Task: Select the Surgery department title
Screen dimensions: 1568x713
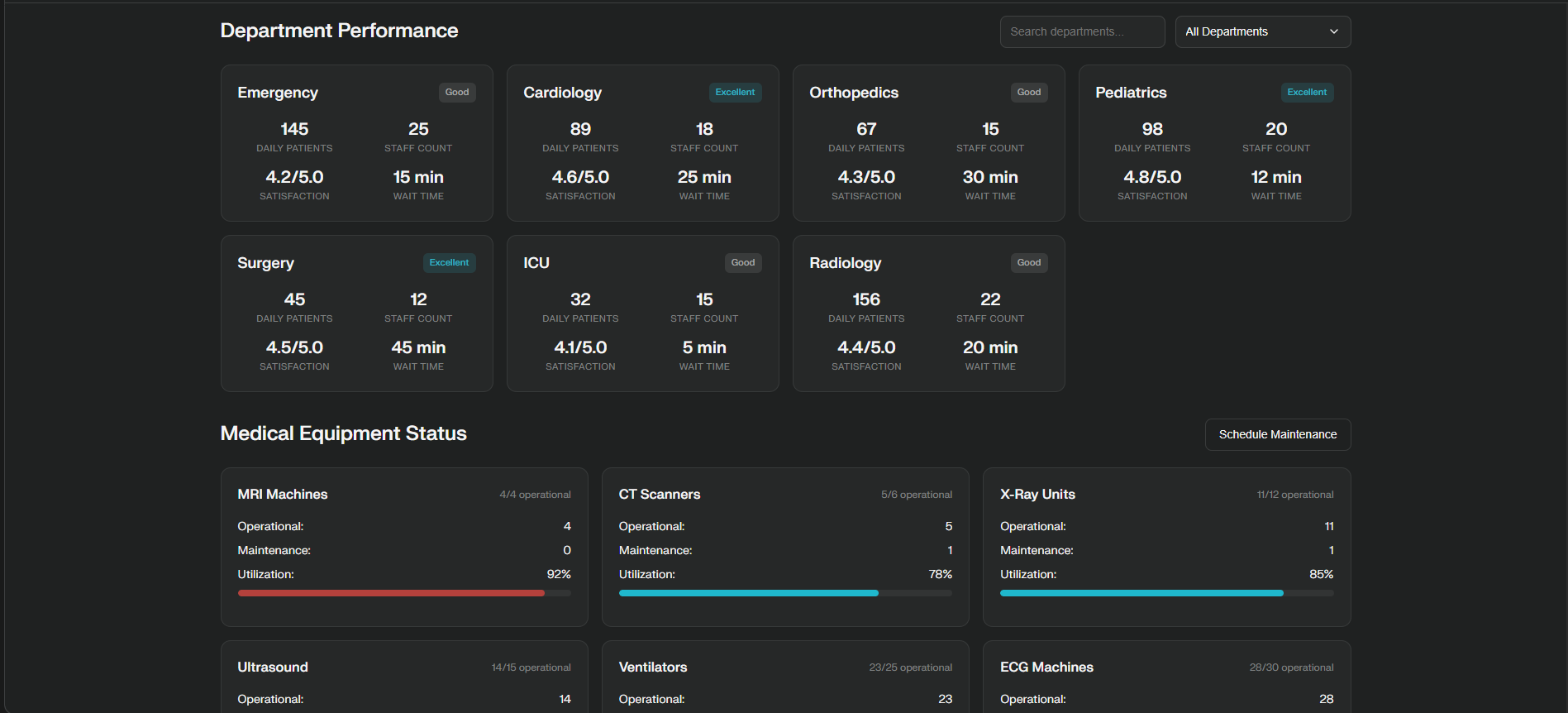Action: (265, 263)
